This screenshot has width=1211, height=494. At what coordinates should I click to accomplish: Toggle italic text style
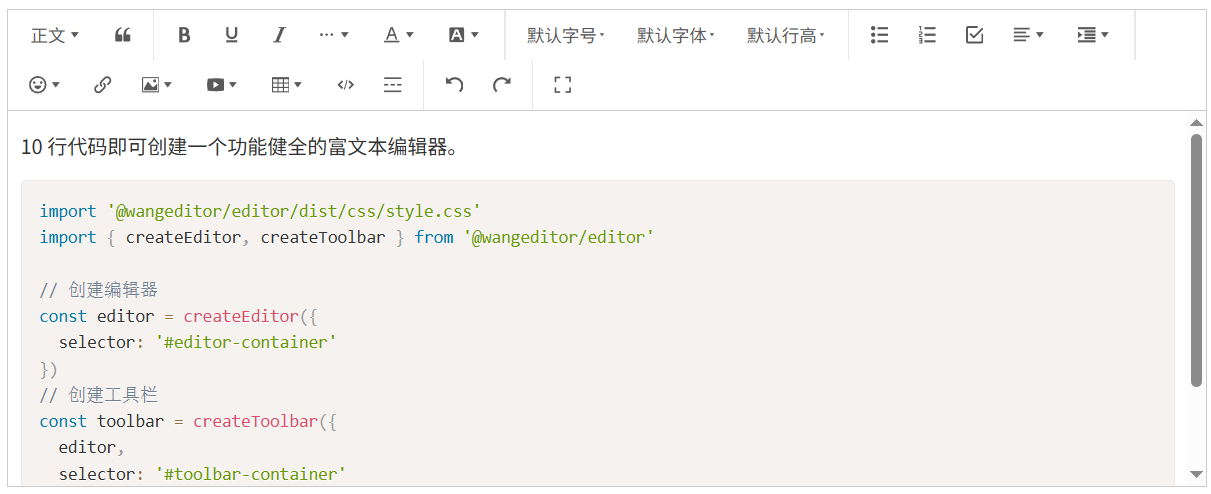point(280,35)
